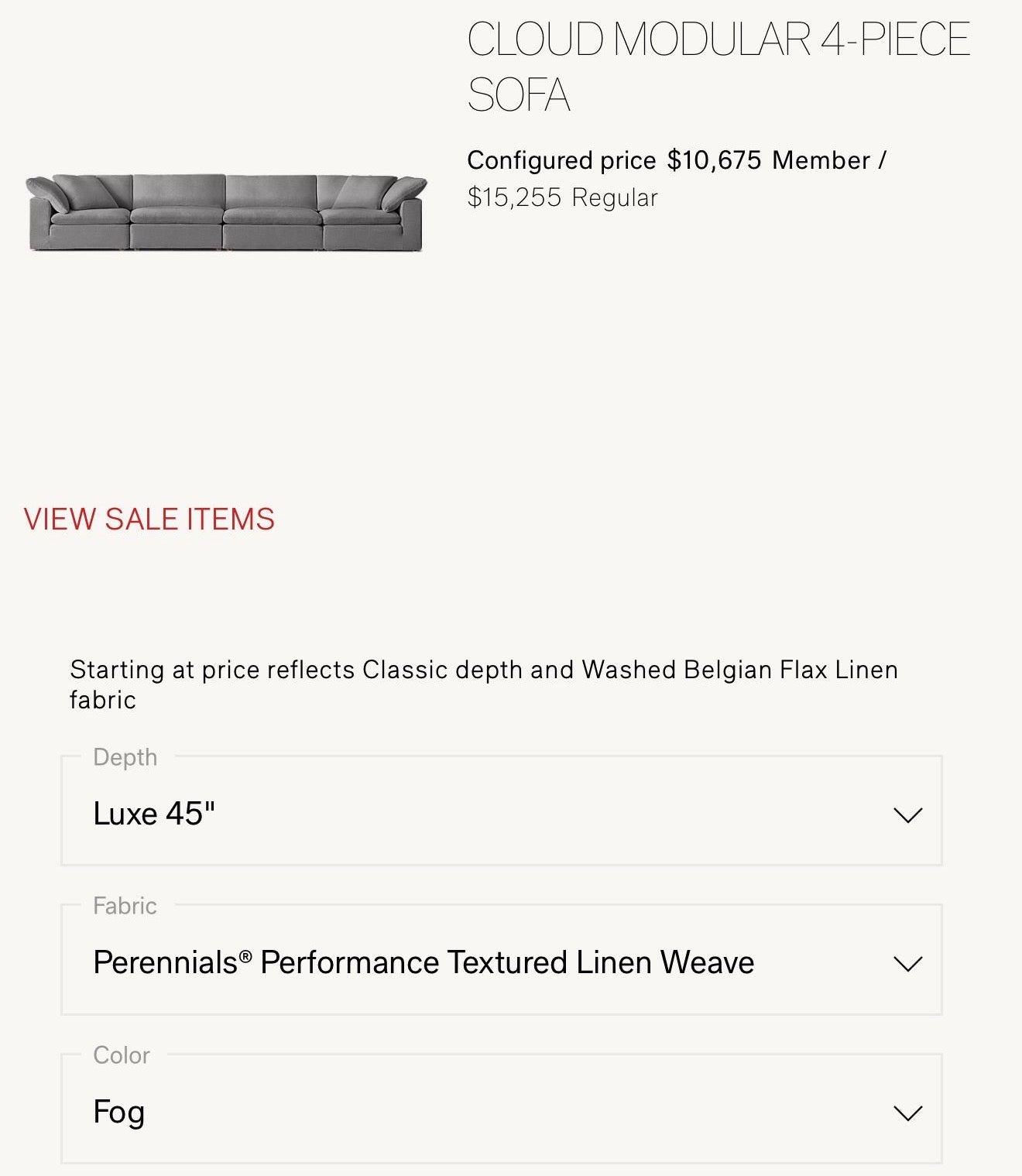
Task: Open the View Sale Items link
Action: tap(149, 519)
